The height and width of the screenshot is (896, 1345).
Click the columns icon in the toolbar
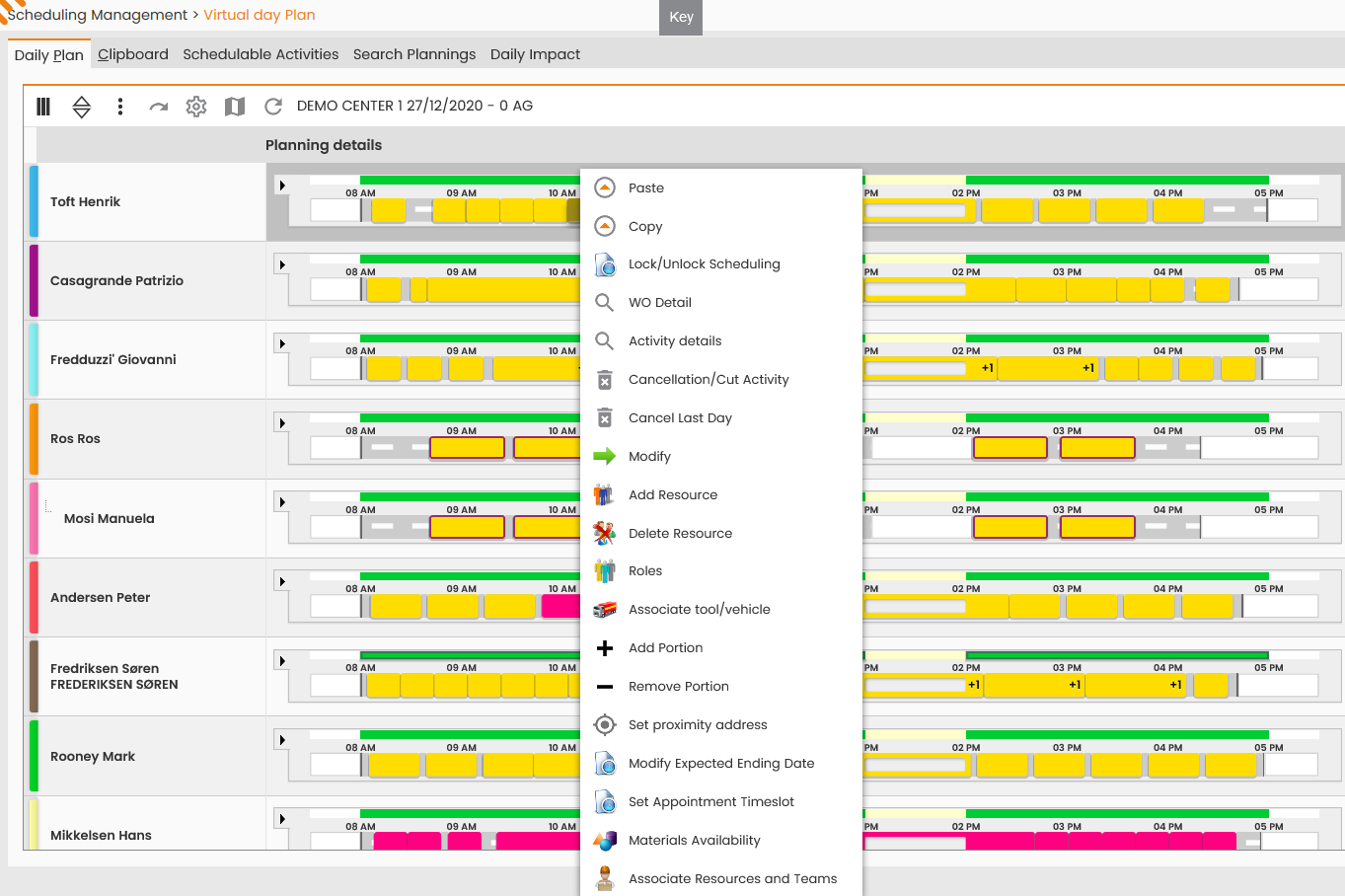pos(43,107)
